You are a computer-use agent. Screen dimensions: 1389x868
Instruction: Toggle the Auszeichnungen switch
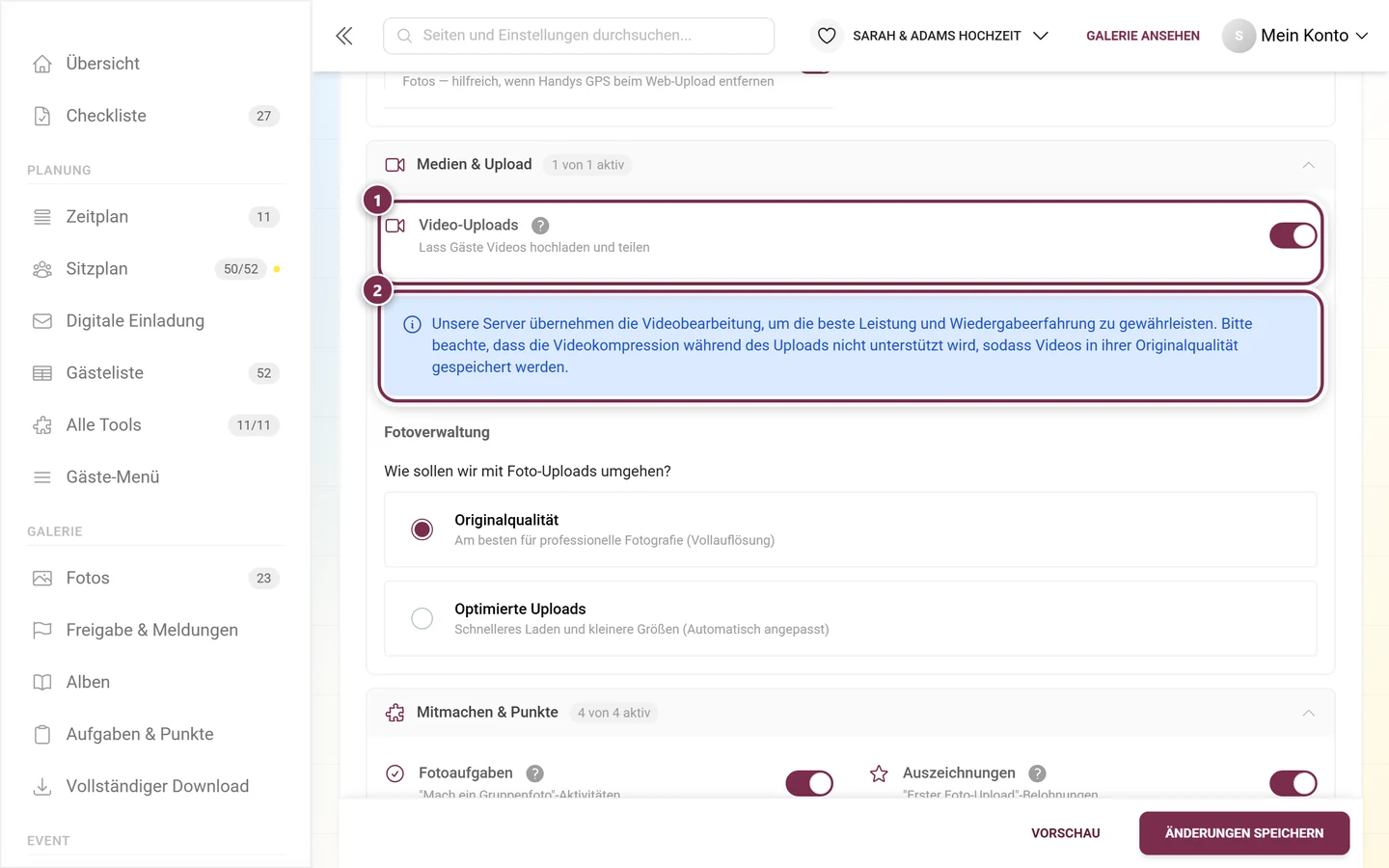tap(1294, 783)
